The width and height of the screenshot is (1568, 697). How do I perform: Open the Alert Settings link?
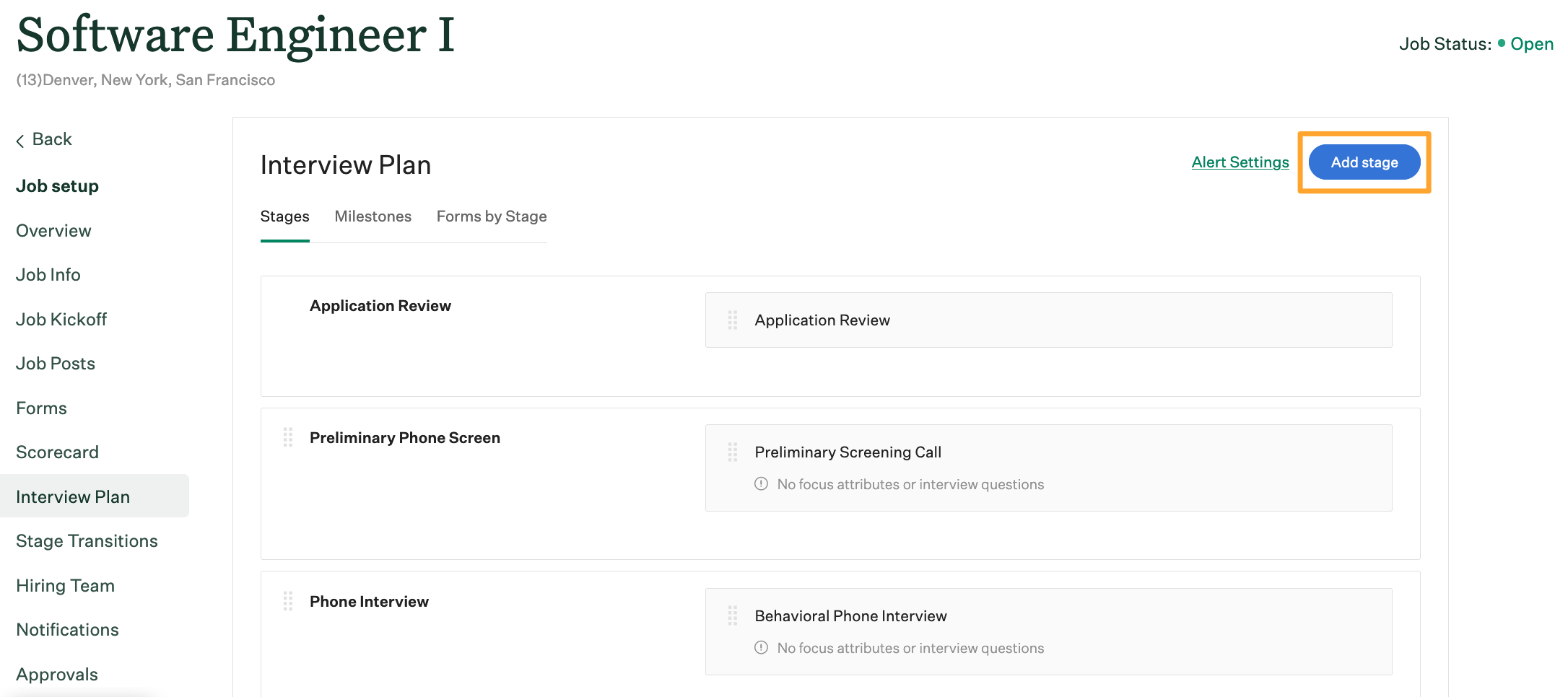pyautogui.click(x=1240, y=162)
